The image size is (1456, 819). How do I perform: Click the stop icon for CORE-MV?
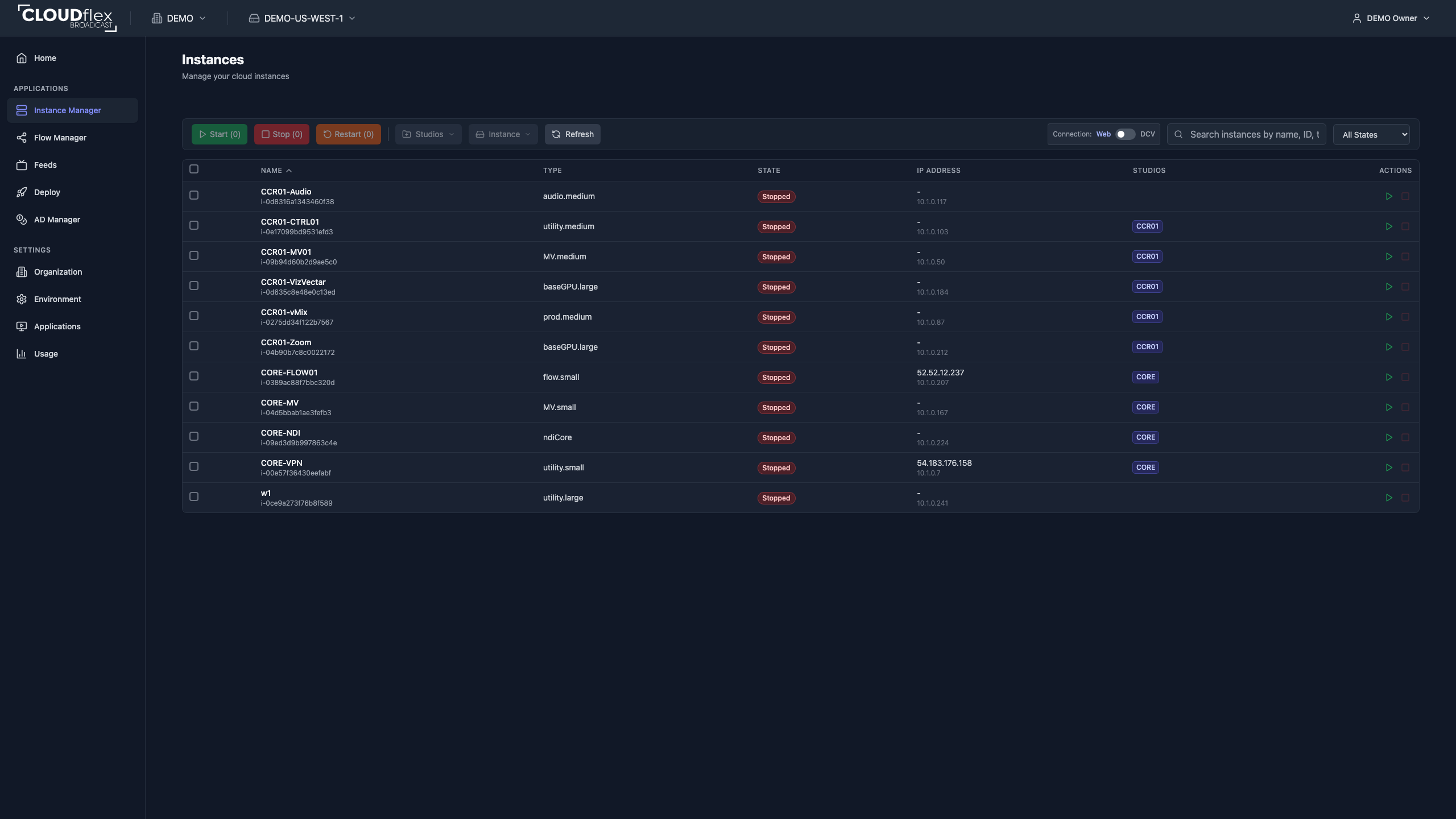[x=1405, y=407]
